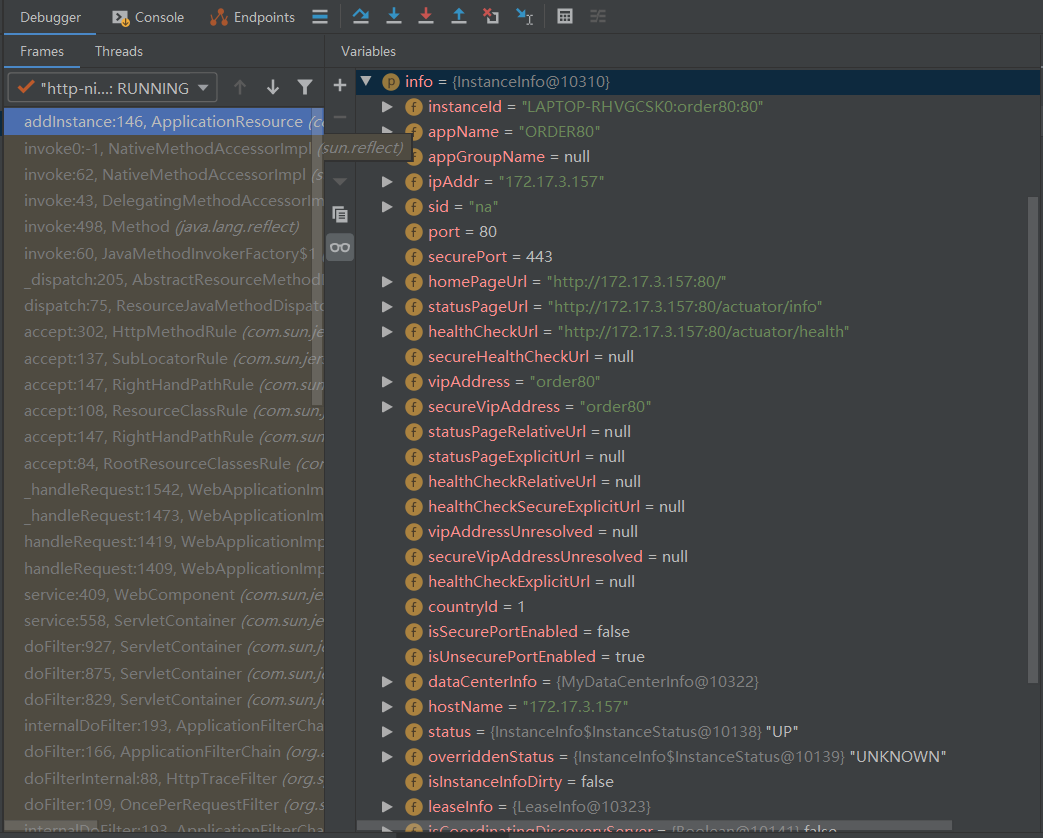Select next frame with down arrow

273,87
